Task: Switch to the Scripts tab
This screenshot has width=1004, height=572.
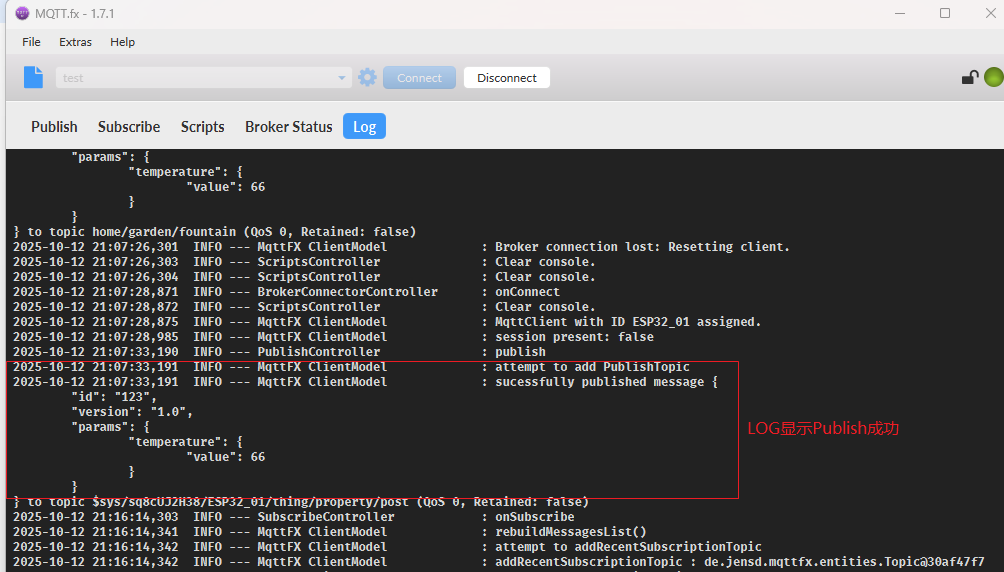Action: pyautogui.click(x=202, y=127)
